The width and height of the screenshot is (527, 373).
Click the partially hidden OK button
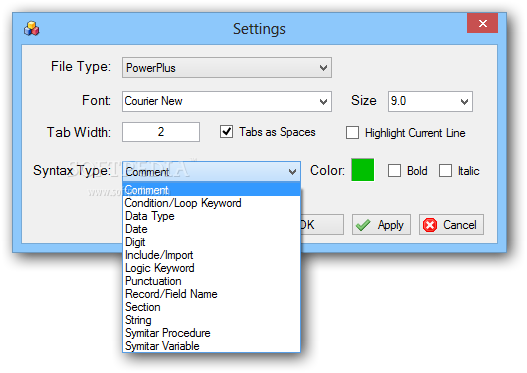(322, 225)
